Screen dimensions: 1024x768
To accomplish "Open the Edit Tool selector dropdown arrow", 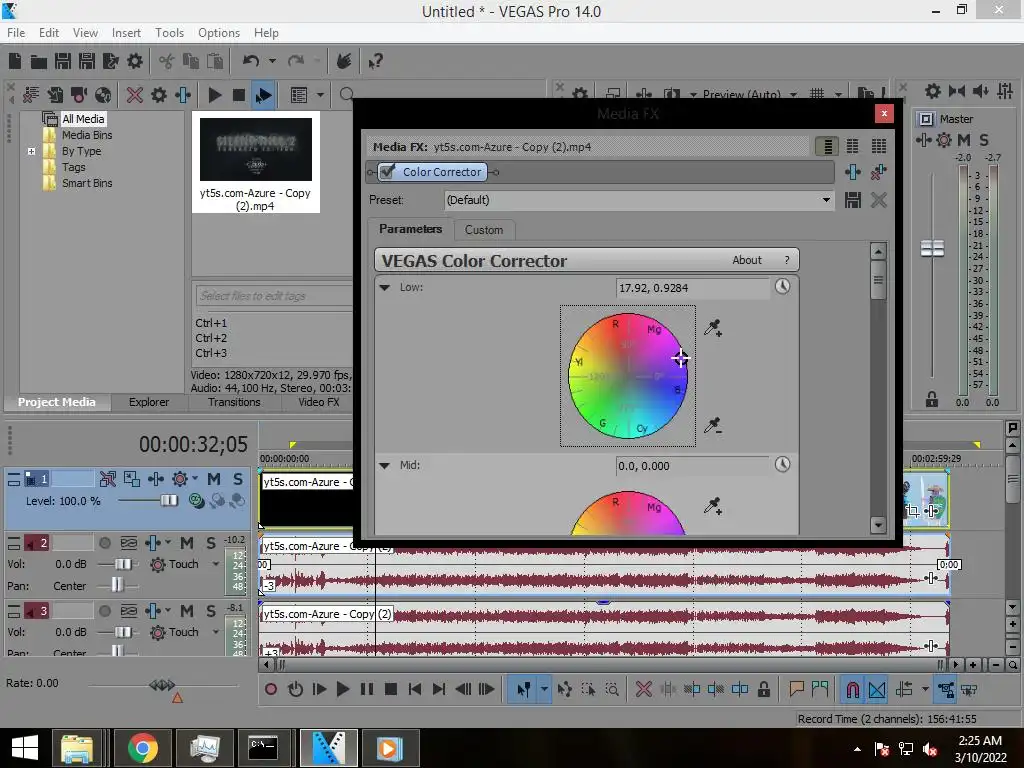I will 544,690.
